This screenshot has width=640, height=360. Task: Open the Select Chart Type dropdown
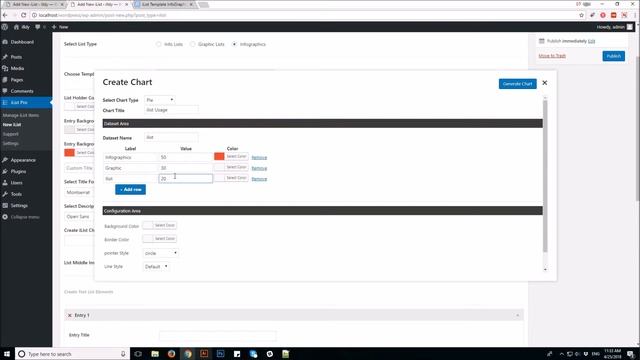click(x=160, y=100)
